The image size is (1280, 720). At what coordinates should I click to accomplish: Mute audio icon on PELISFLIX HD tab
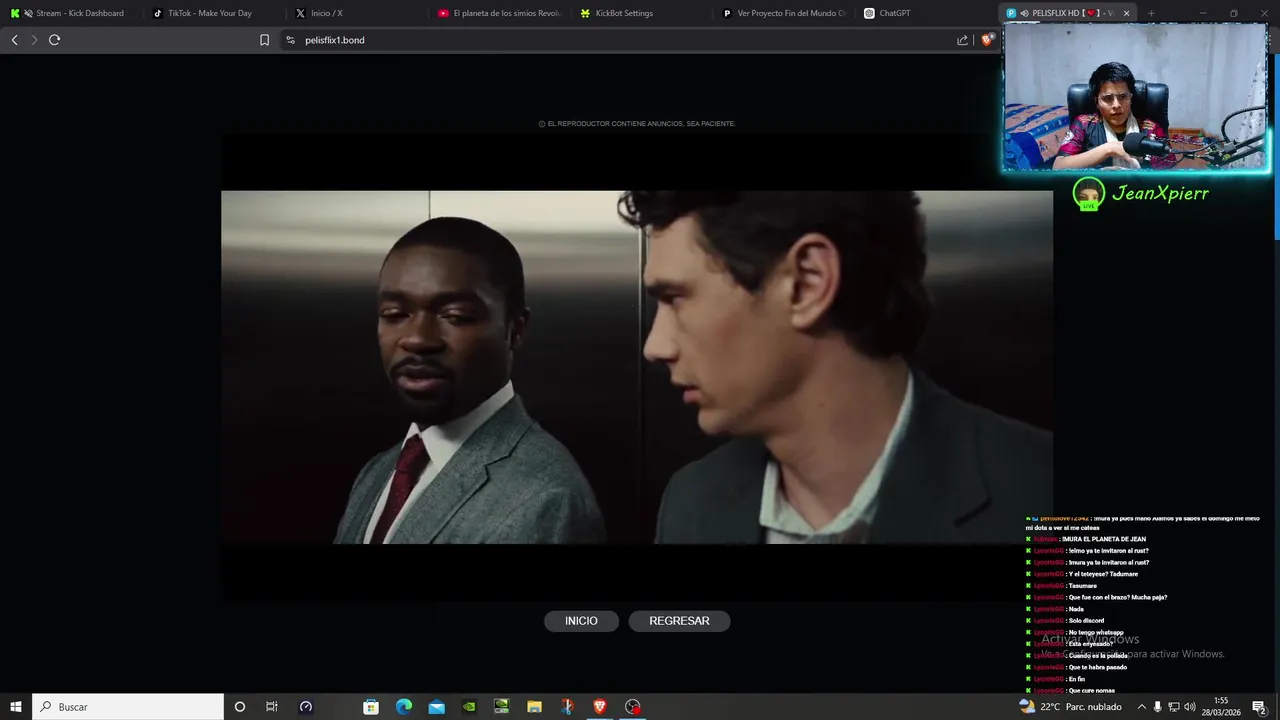pyautogui.click(x=1024, y=13)
